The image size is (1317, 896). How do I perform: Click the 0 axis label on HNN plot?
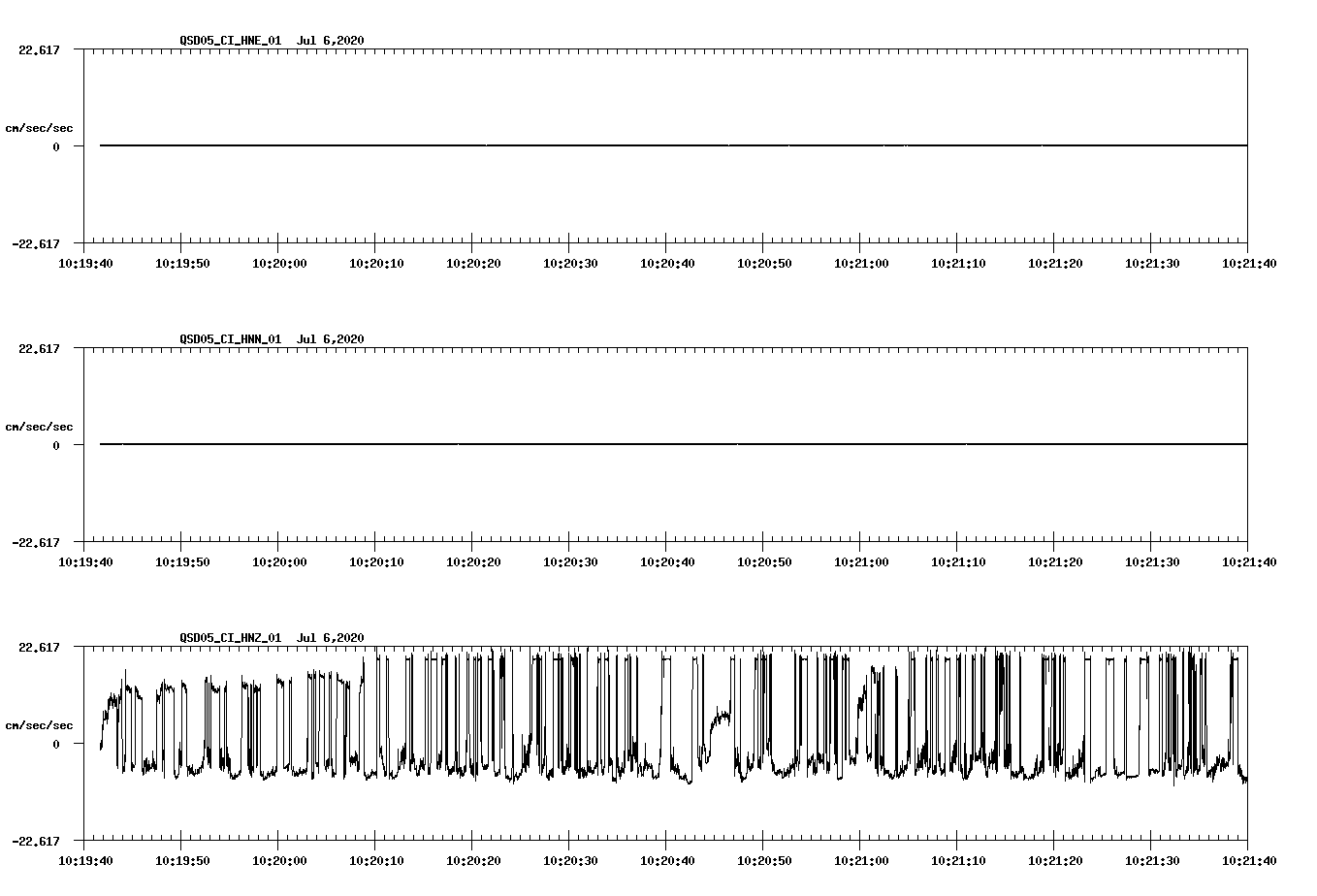[x=56, y=445]
